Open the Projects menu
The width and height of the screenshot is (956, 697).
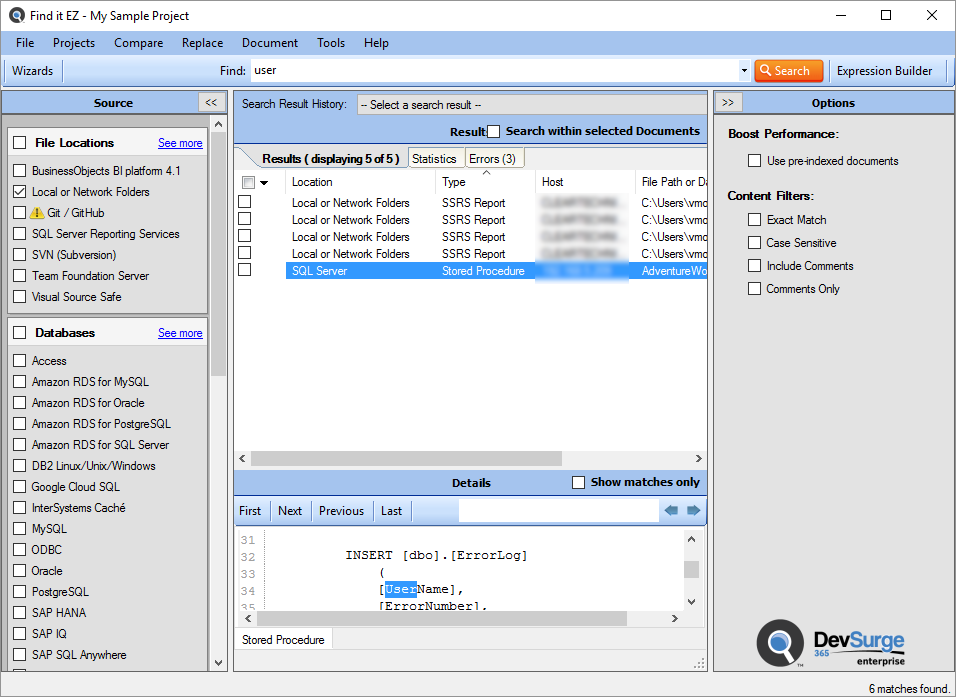pyautogui.click(x=74, y=43)
